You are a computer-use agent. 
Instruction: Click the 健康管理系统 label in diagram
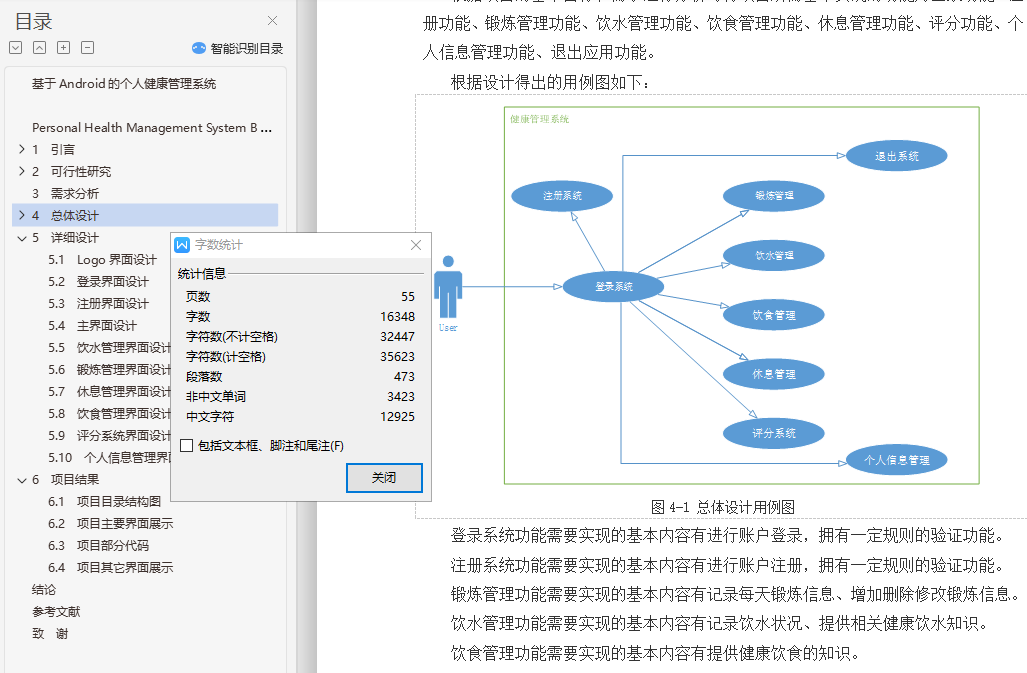coord(540,119)
